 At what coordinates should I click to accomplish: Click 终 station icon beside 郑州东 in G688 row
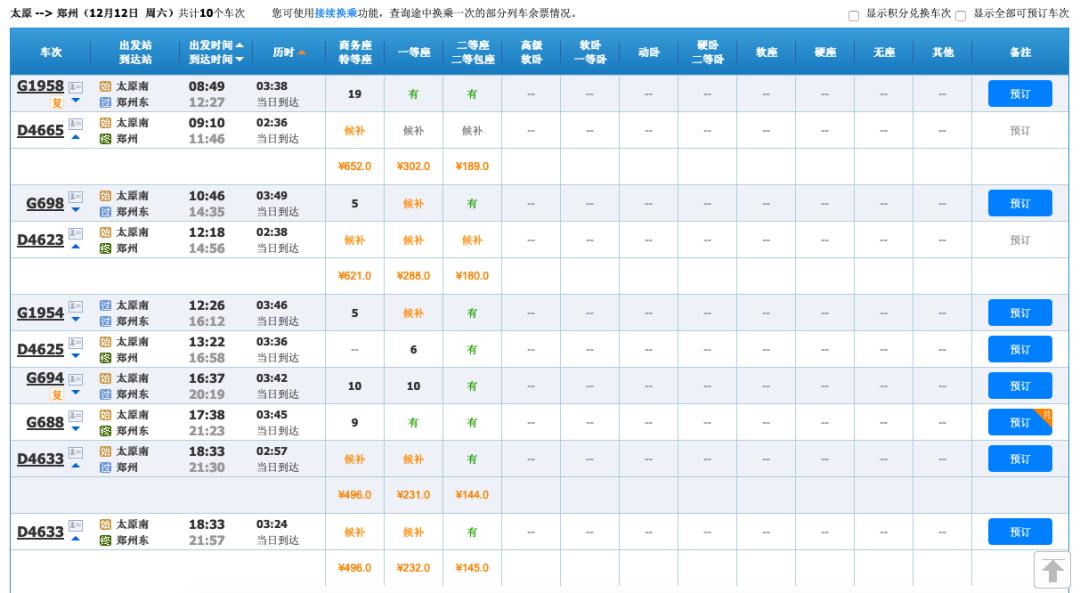click(x=105, y=430)
